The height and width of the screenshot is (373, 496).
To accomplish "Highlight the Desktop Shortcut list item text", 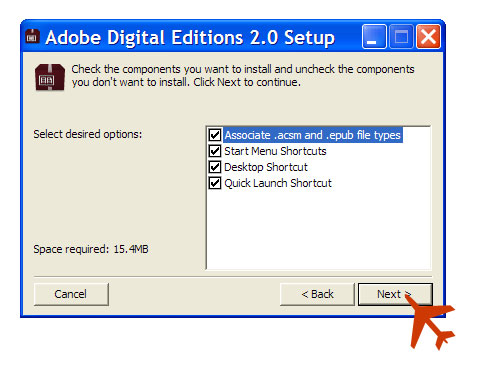I will (x=266, y=167).
